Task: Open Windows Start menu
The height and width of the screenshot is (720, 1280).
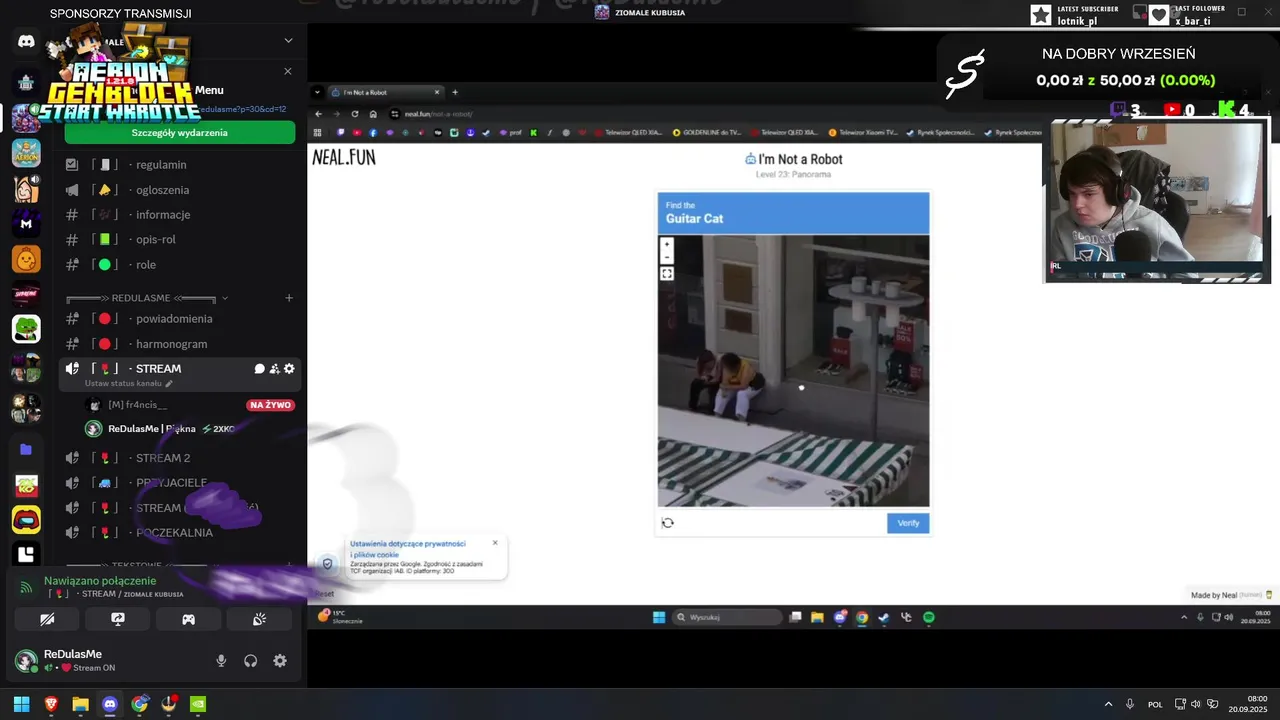Action: tap(21, 704)
